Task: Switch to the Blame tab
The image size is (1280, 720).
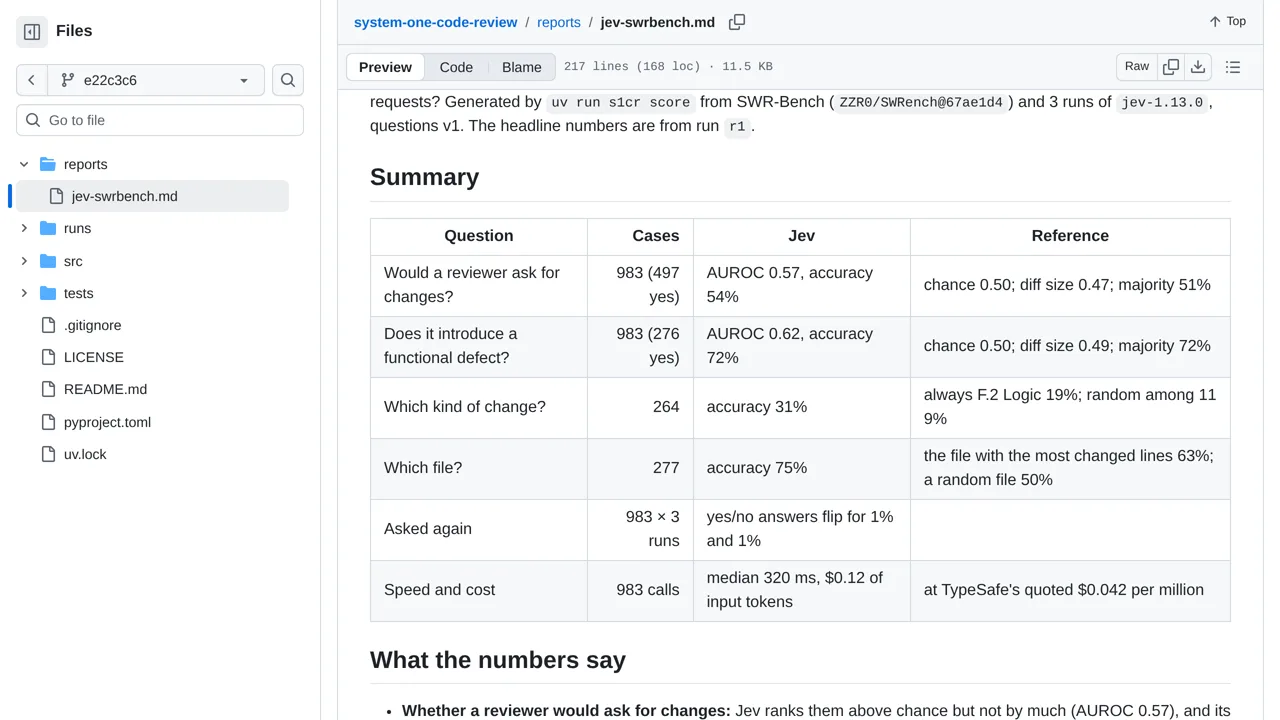Action: point(522,67)
